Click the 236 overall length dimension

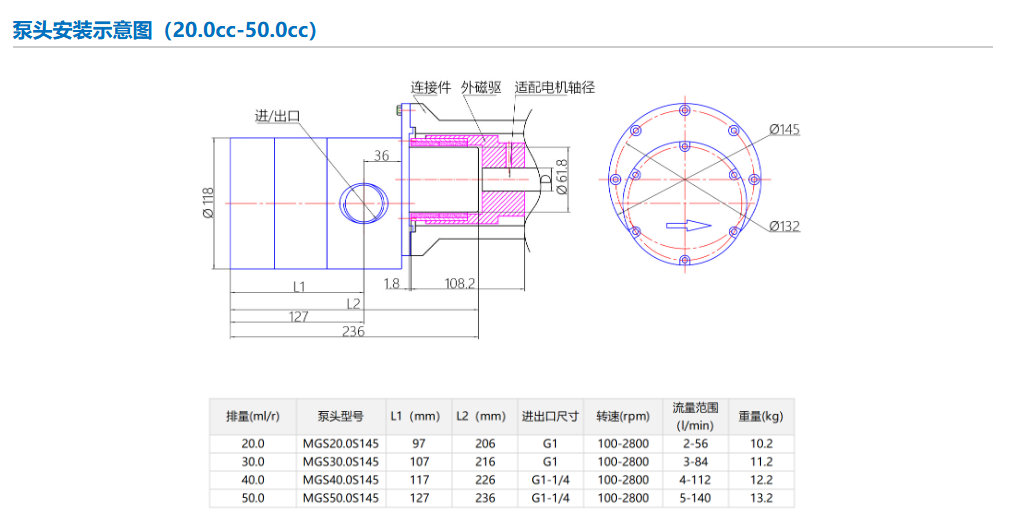coord(353,331)
